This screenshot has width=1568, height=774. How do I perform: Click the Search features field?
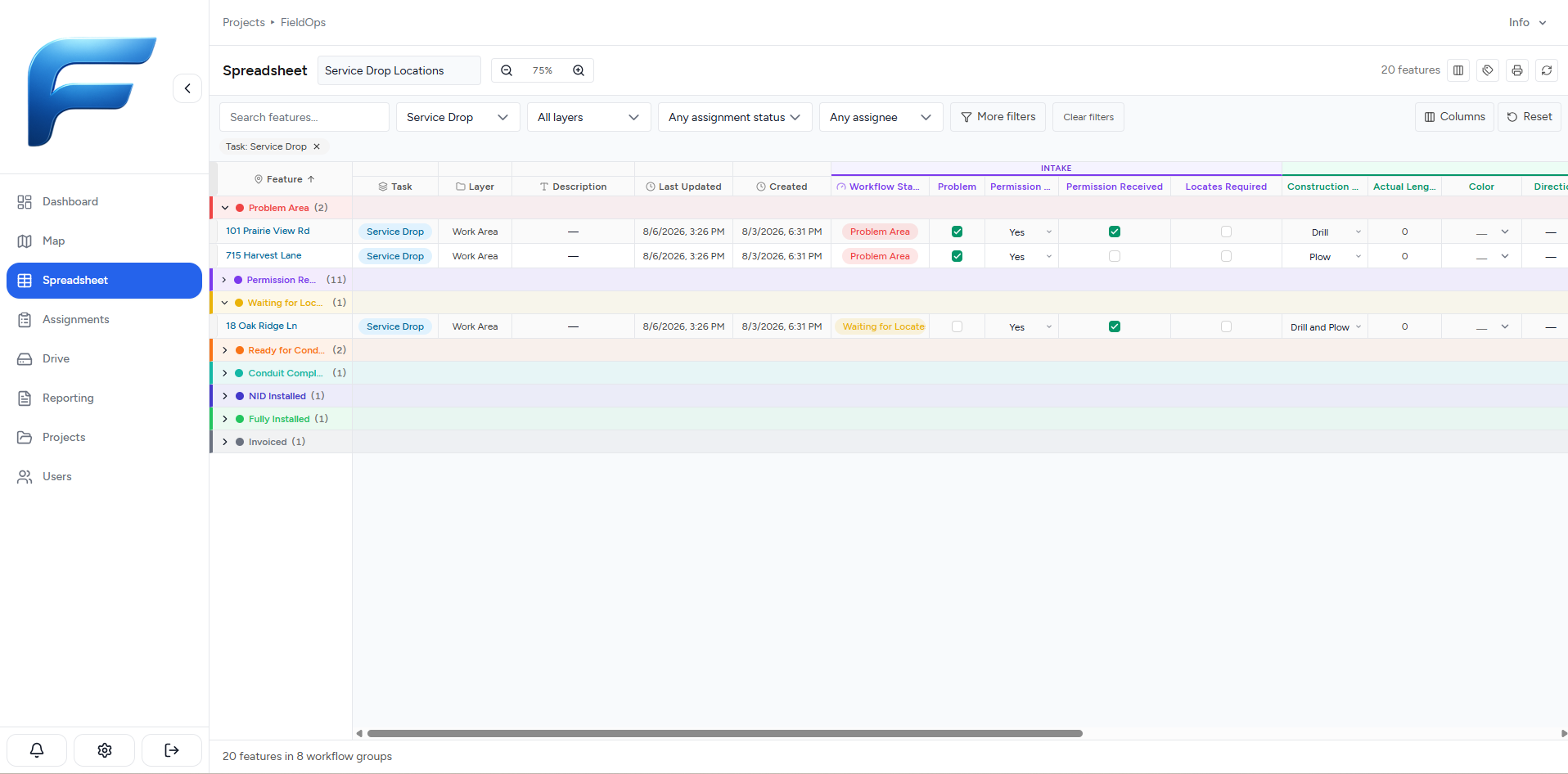coord(304,117)
